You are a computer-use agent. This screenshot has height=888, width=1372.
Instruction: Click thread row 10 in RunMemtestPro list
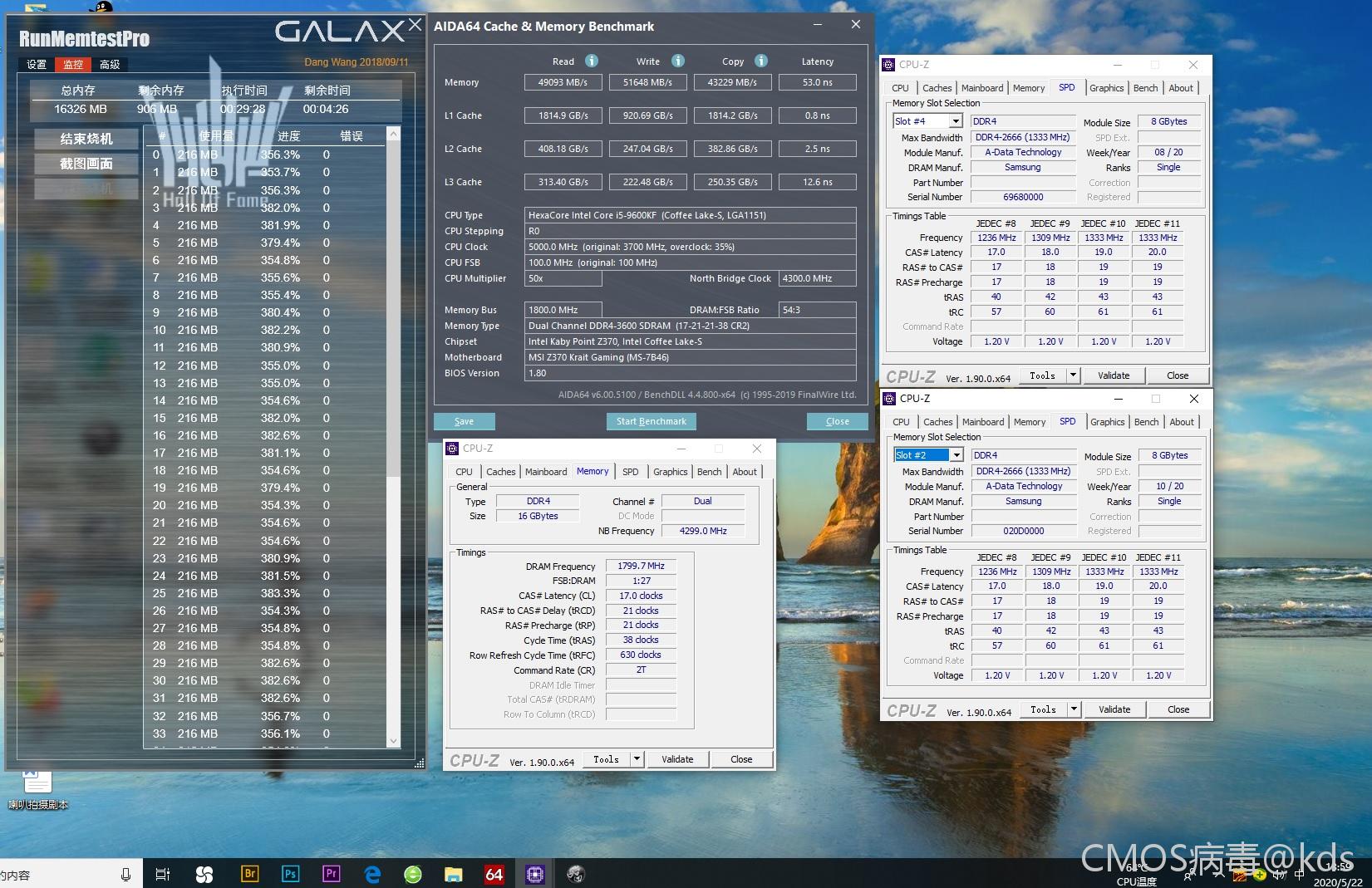264,330
